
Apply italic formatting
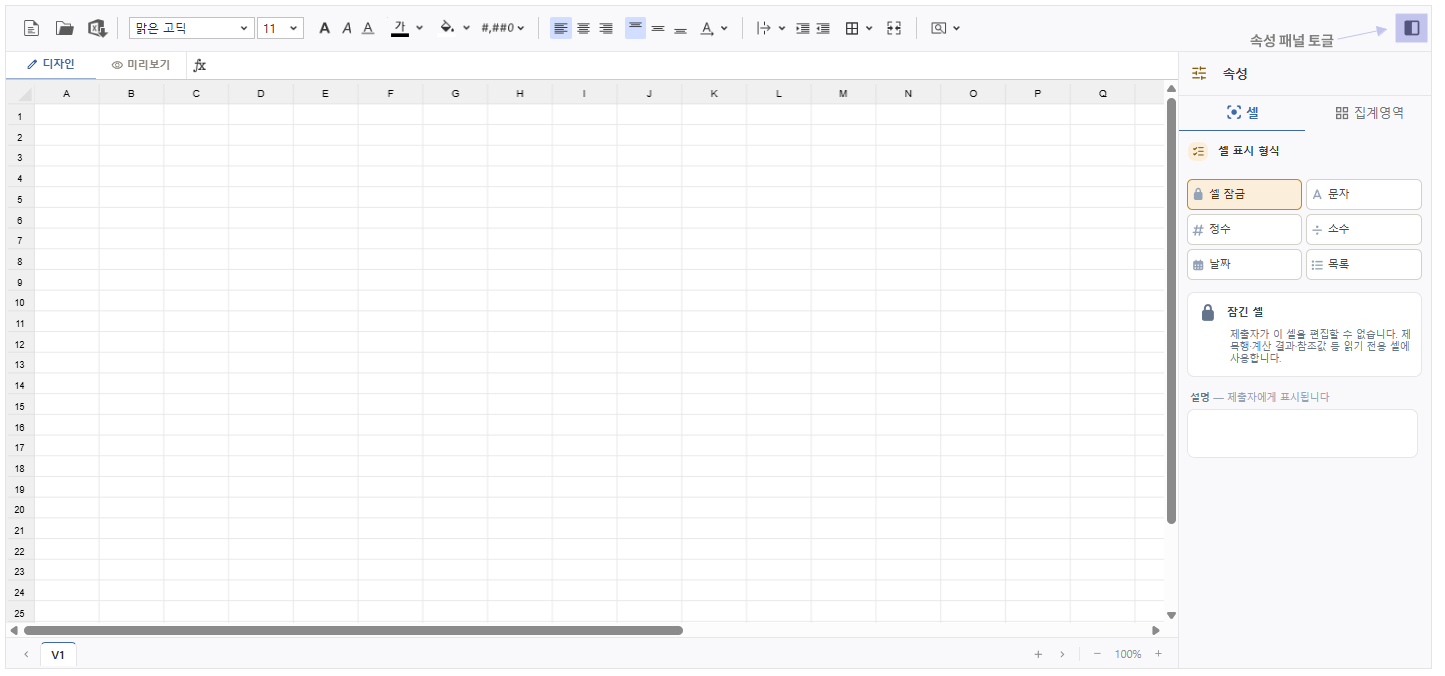click(347, 28)
